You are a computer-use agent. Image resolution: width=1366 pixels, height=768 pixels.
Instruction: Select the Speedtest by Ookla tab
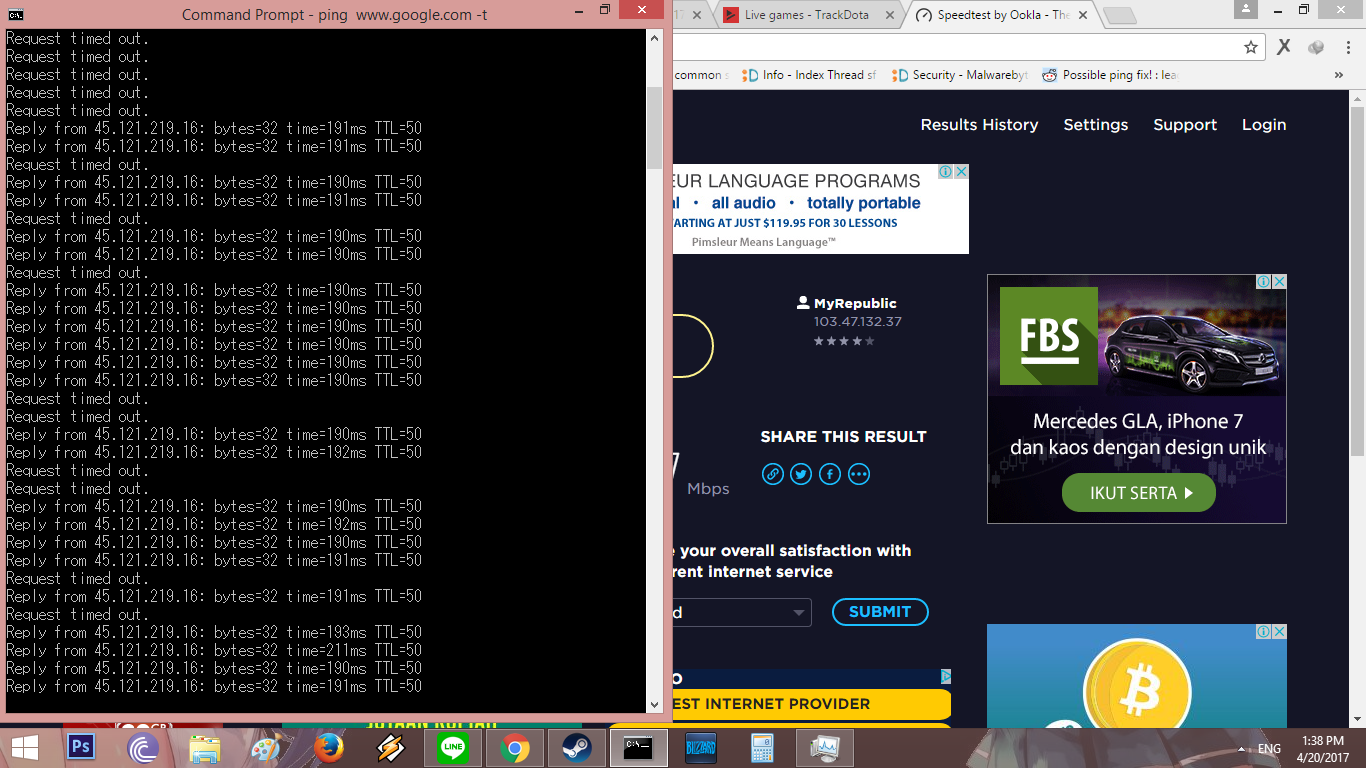1002,15
